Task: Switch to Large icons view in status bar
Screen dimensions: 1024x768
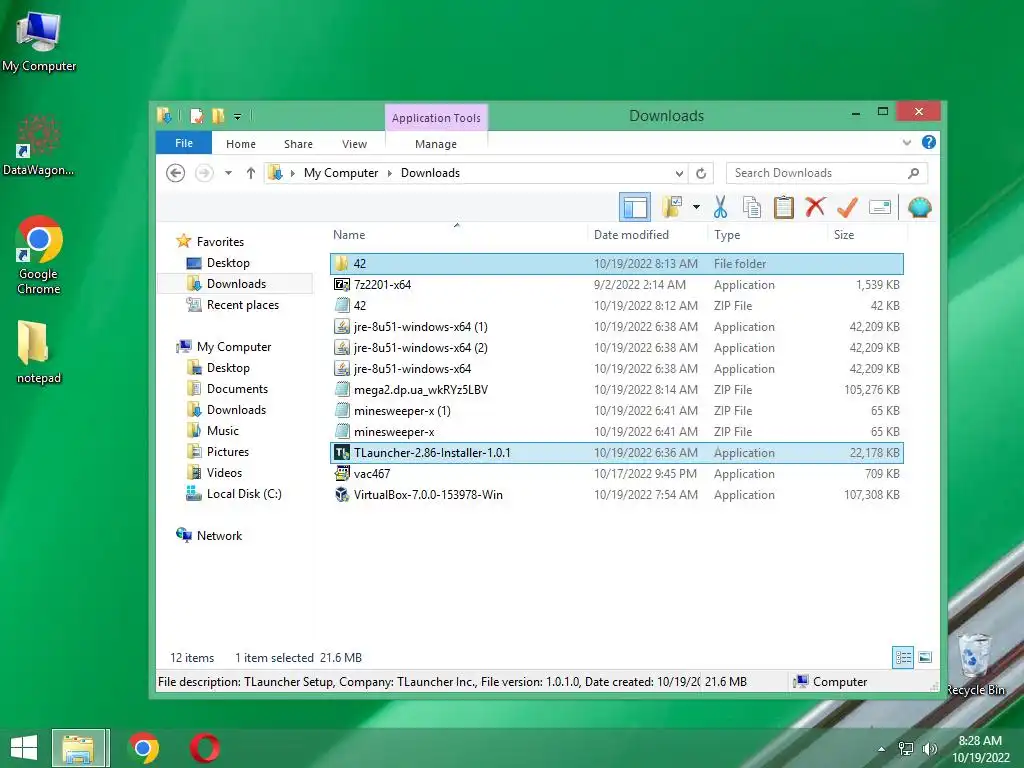Action: click(x=925, y=657)
